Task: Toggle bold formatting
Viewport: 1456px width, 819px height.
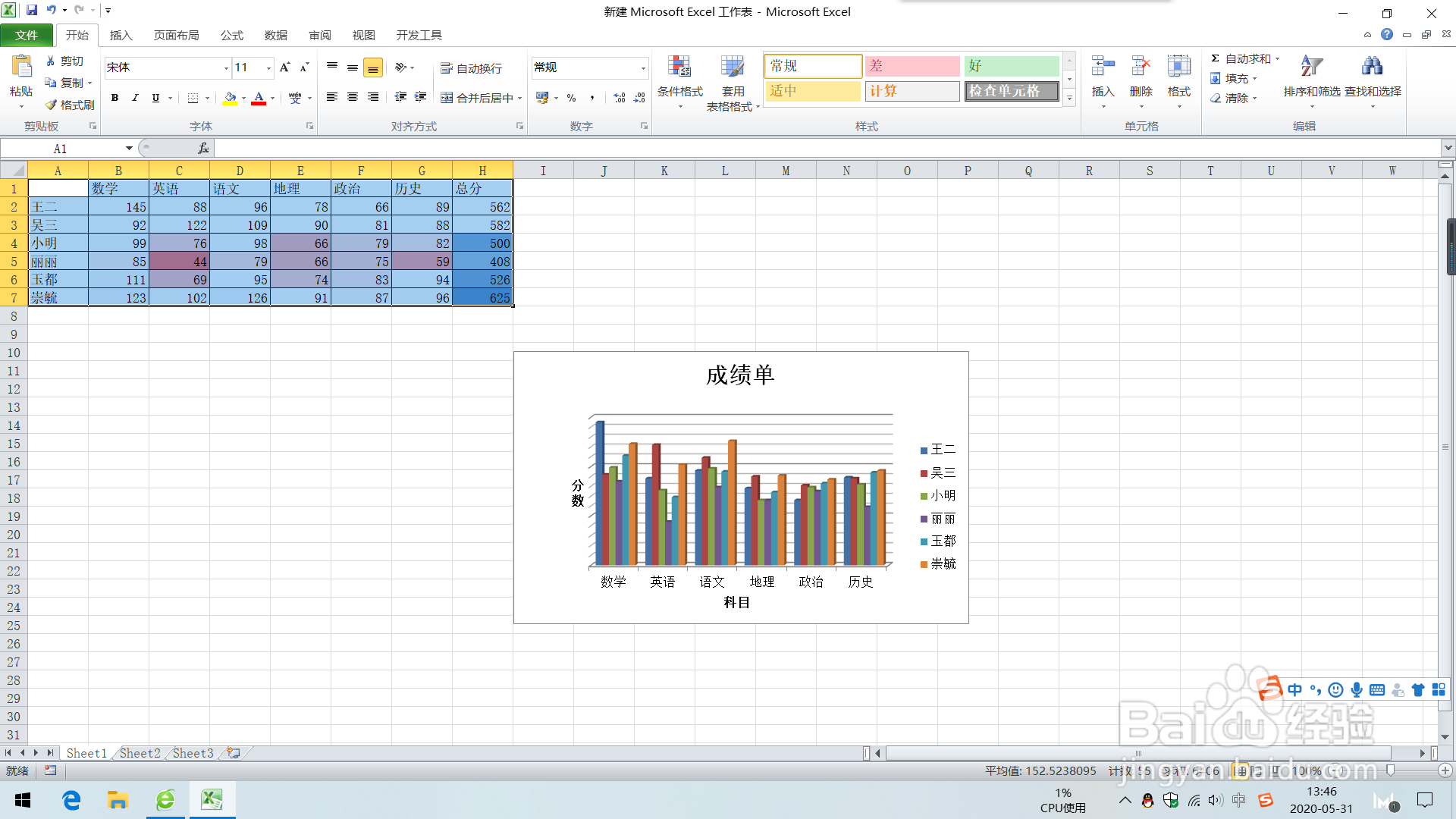Action: coord(115,98)
